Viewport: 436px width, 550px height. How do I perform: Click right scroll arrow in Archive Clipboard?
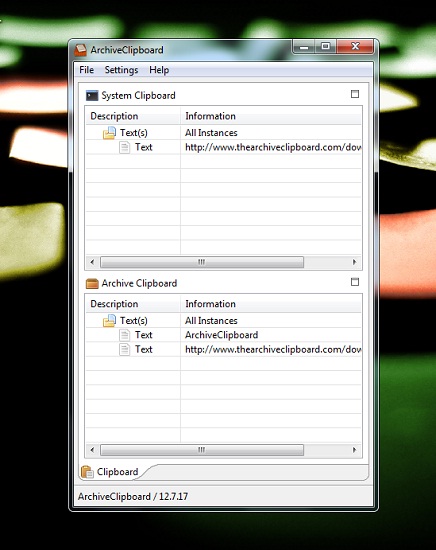coord(354,450)
